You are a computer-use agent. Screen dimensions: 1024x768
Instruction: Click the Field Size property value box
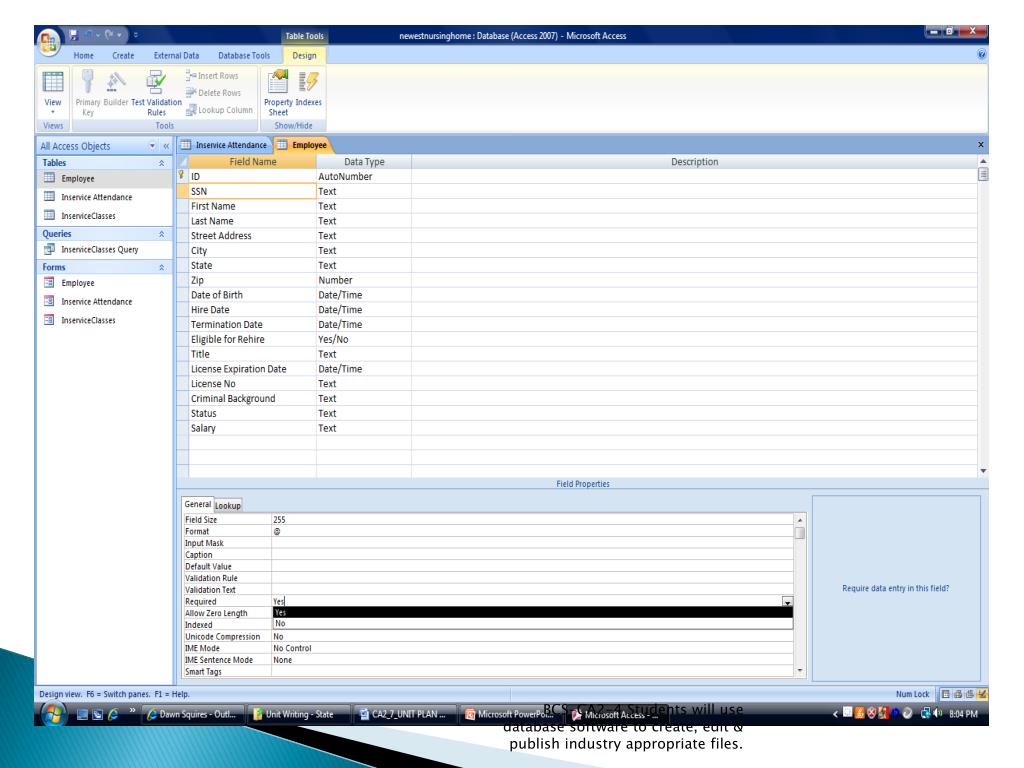click(532, 520)
